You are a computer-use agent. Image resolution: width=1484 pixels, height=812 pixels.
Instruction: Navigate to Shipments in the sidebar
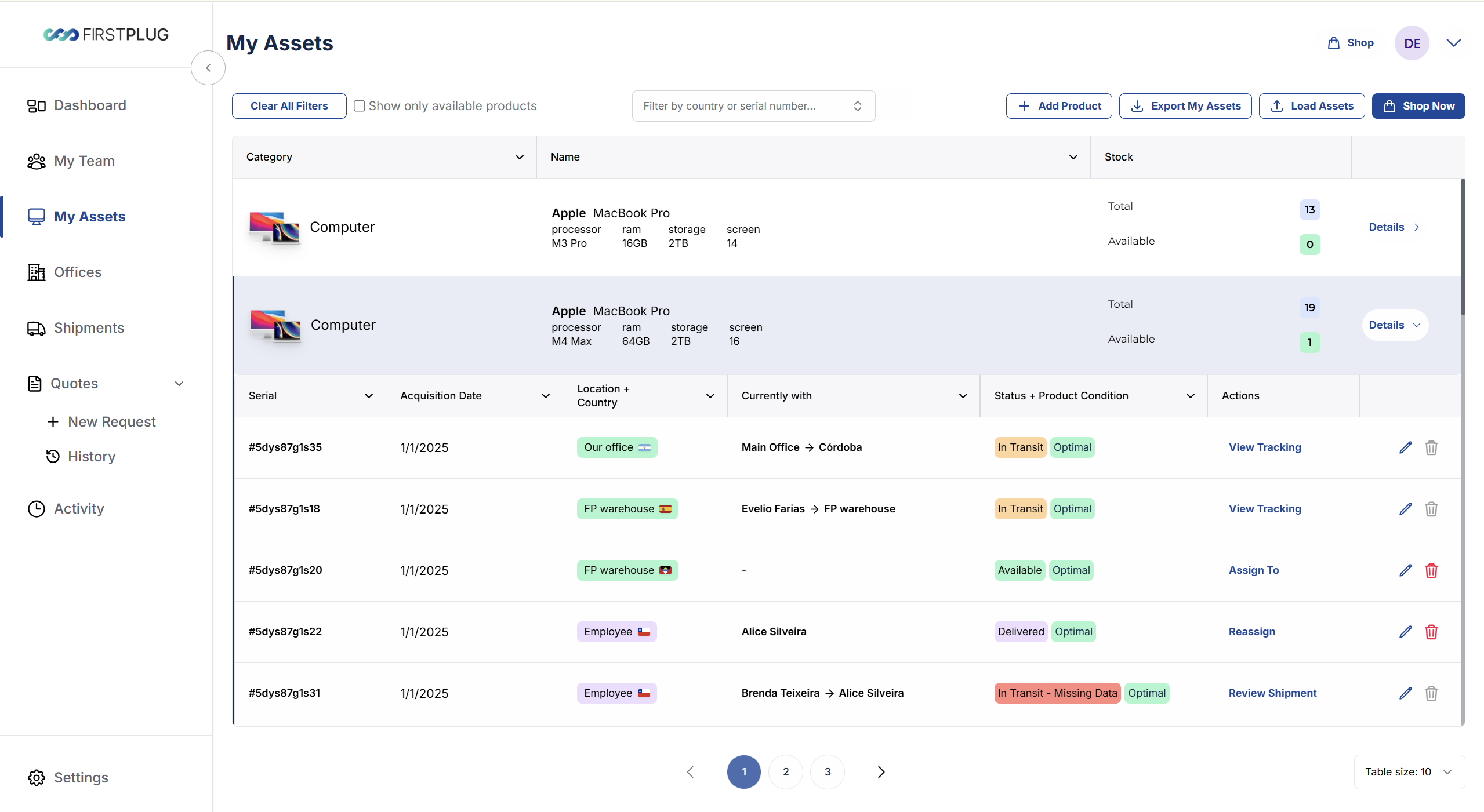[x=89, y=328]
